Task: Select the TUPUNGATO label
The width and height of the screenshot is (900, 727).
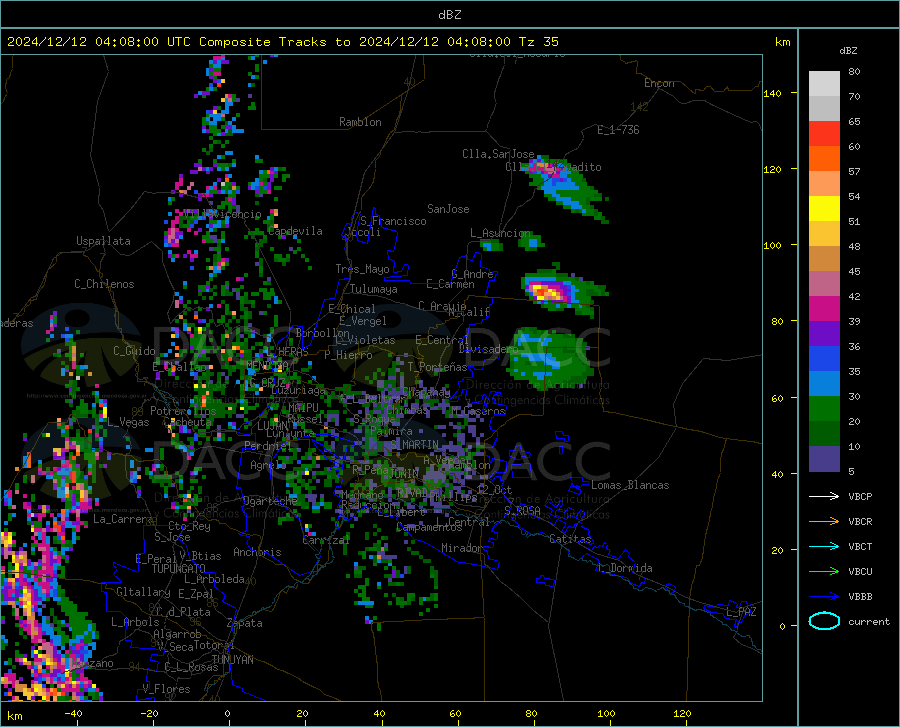Action: (x=179, y=569)
